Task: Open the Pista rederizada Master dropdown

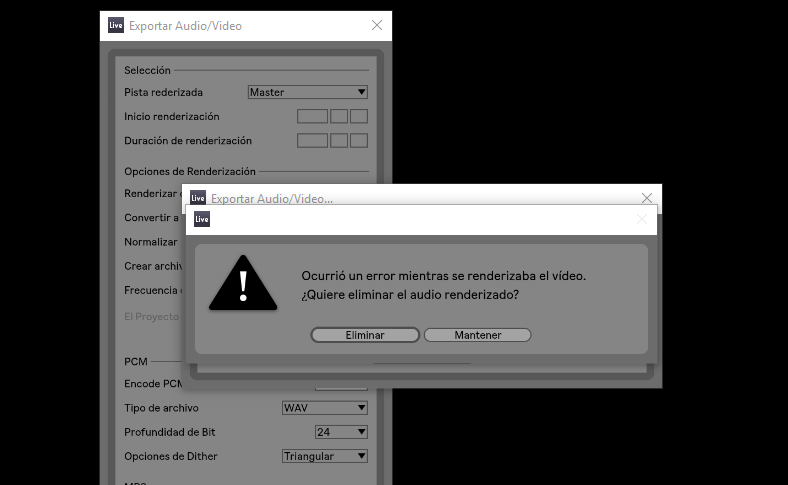Action: (x=308, y=92)
